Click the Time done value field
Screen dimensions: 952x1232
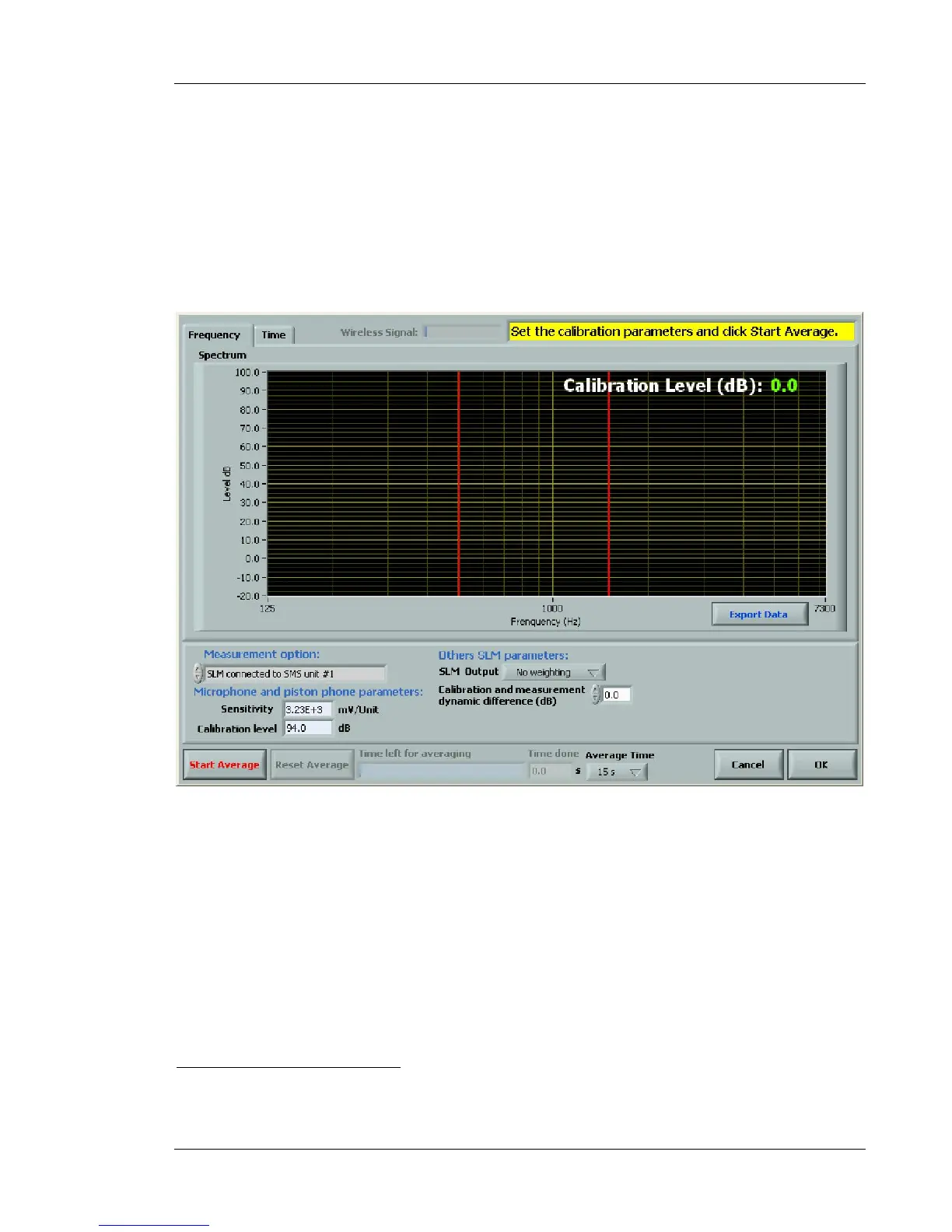(x=550, y=772)
